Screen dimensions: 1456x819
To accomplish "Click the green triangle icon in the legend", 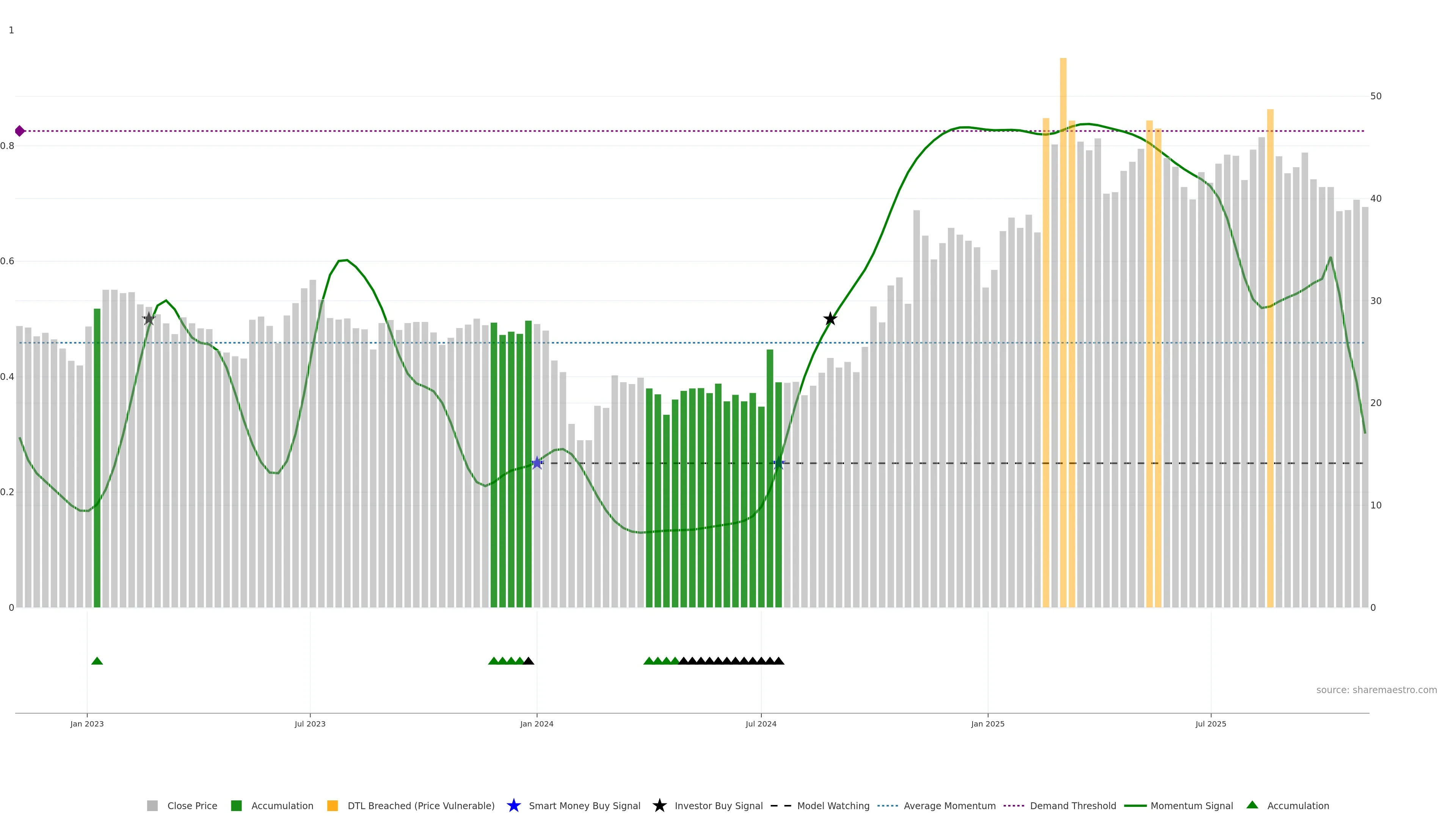I will tap(1252, 805).
